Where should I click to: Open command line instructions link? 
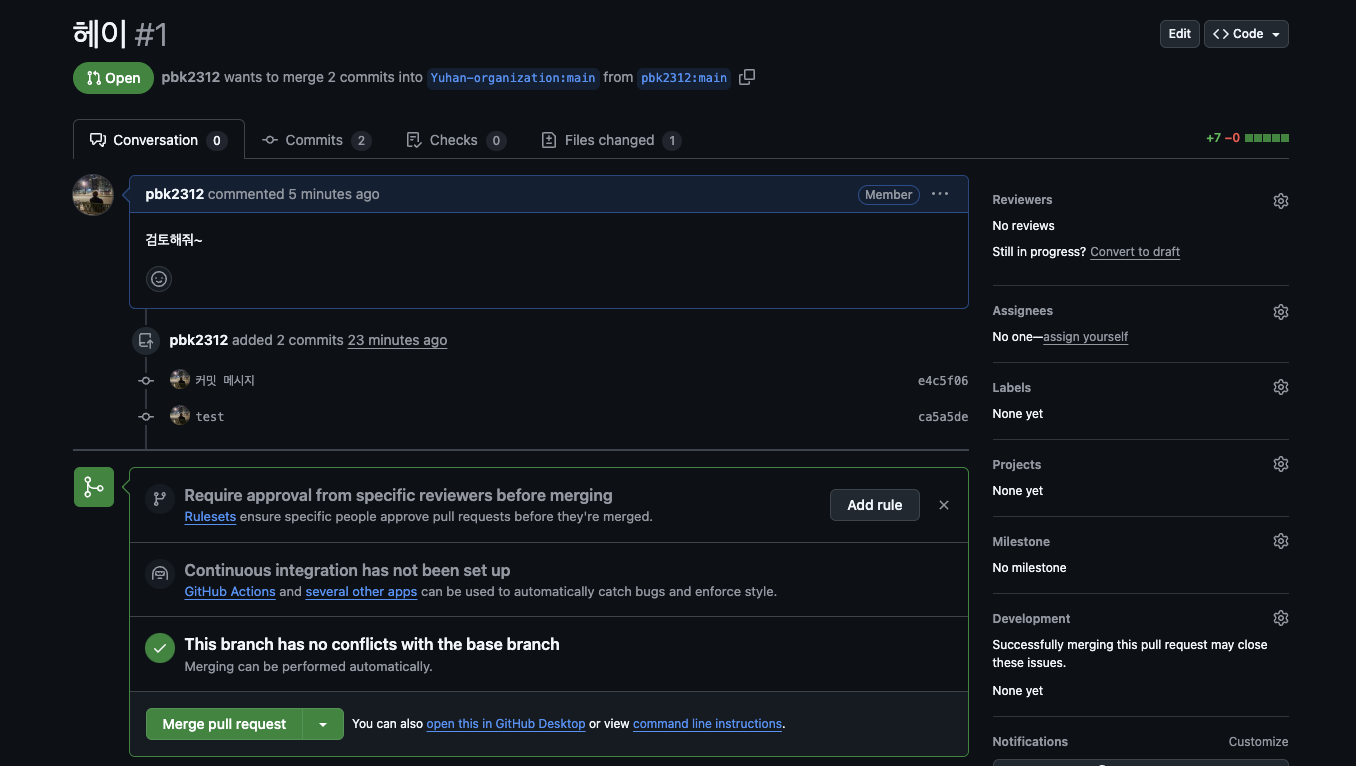coord(707,724)
